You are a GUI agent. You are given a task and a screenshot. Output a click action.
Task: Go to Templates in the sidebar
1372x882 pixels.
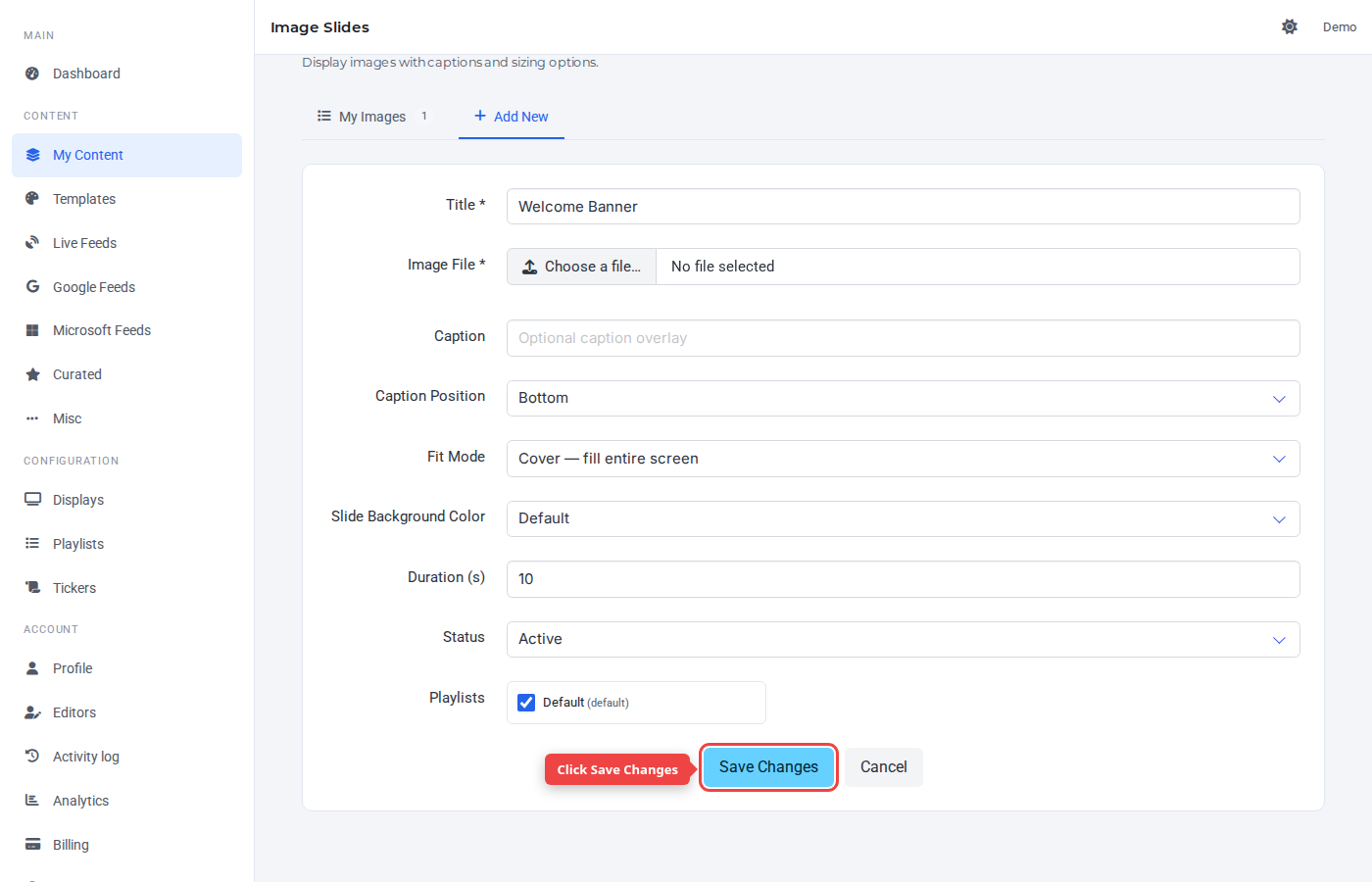[126, 199]
